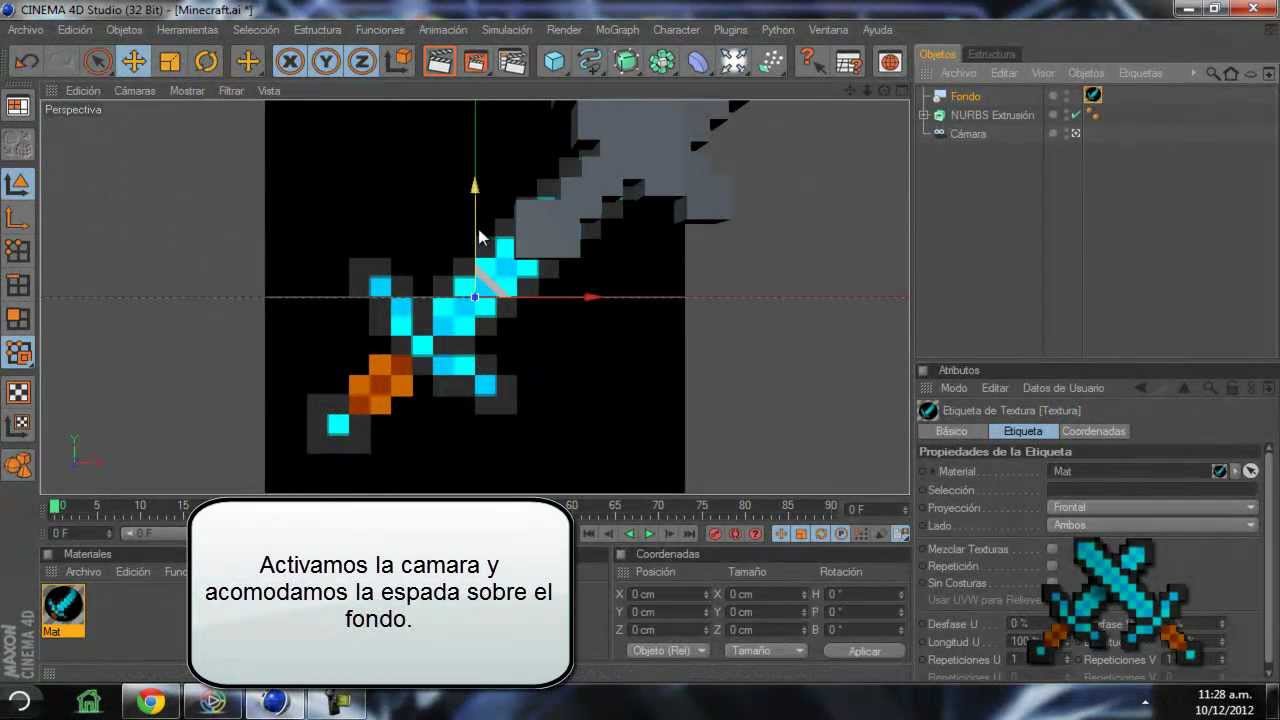Open the array modeling objects icon
The height and width of the screenshot is (720, 1280).
(x=662, y=62)
